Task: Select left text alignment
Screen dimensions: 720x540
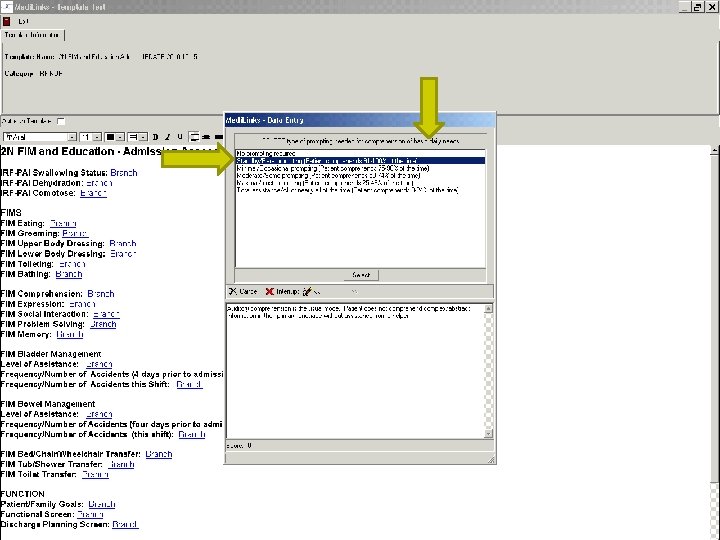Action: click(195, 137)
